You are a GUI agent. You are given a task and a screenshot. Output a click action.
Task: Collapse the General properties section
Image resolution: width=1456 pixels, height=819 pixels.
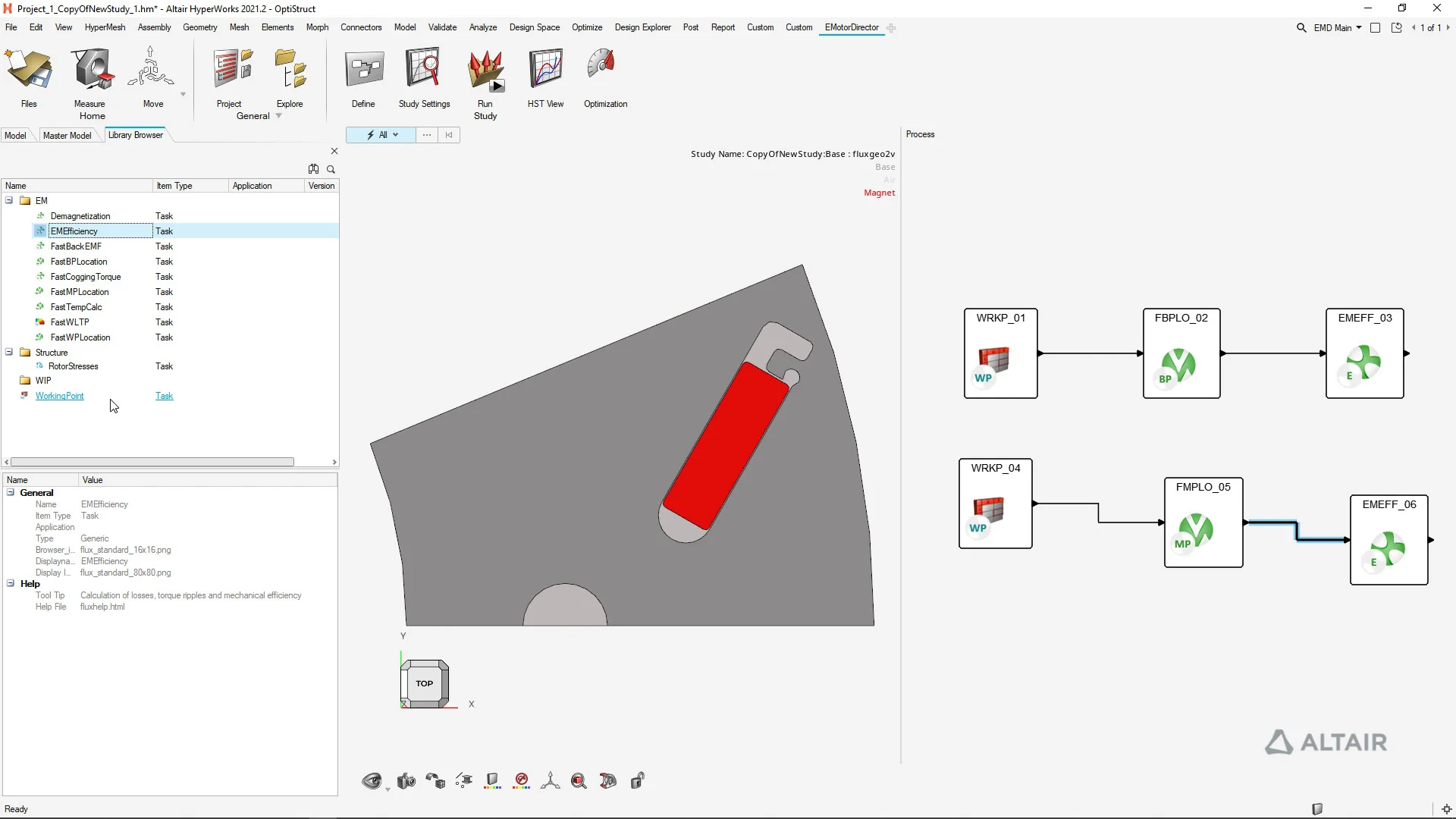pyautogui.click(x=11, y=493)
